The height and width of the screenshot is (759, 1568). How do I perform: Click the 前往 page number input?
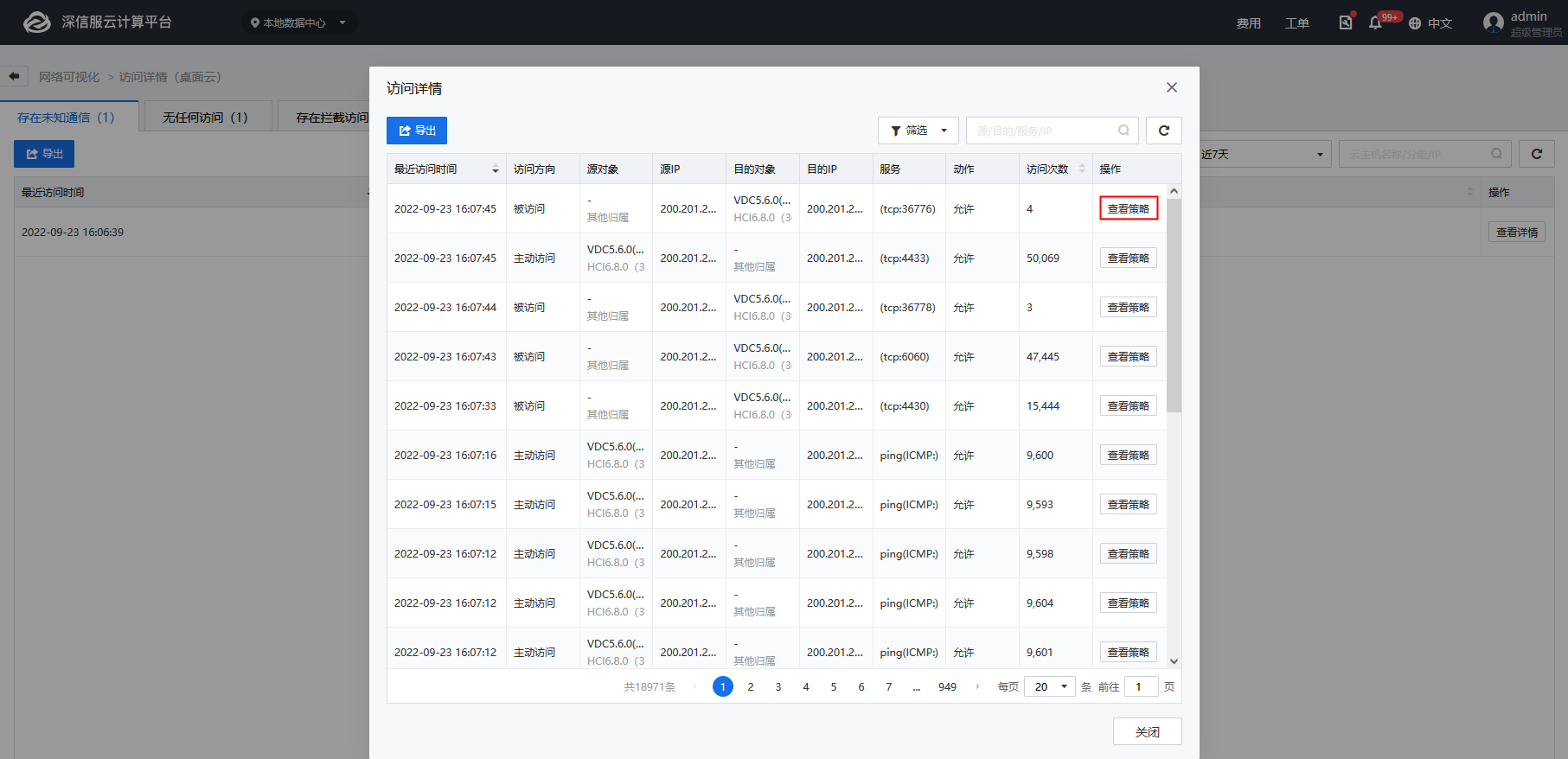pos(1141,686)
